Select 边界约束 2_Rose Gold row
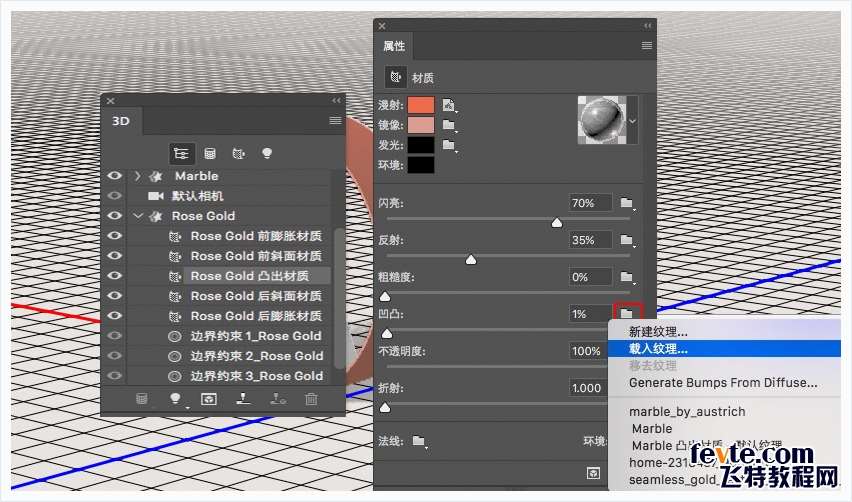 pyautogui.click(x=256, y=356)
